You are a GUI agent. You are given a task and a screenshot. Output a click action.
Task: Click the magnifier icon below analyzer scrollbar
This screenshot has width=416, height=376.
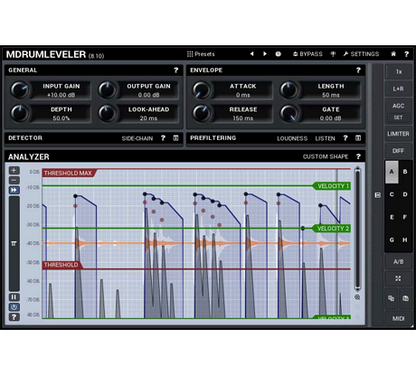click(358, 297)
